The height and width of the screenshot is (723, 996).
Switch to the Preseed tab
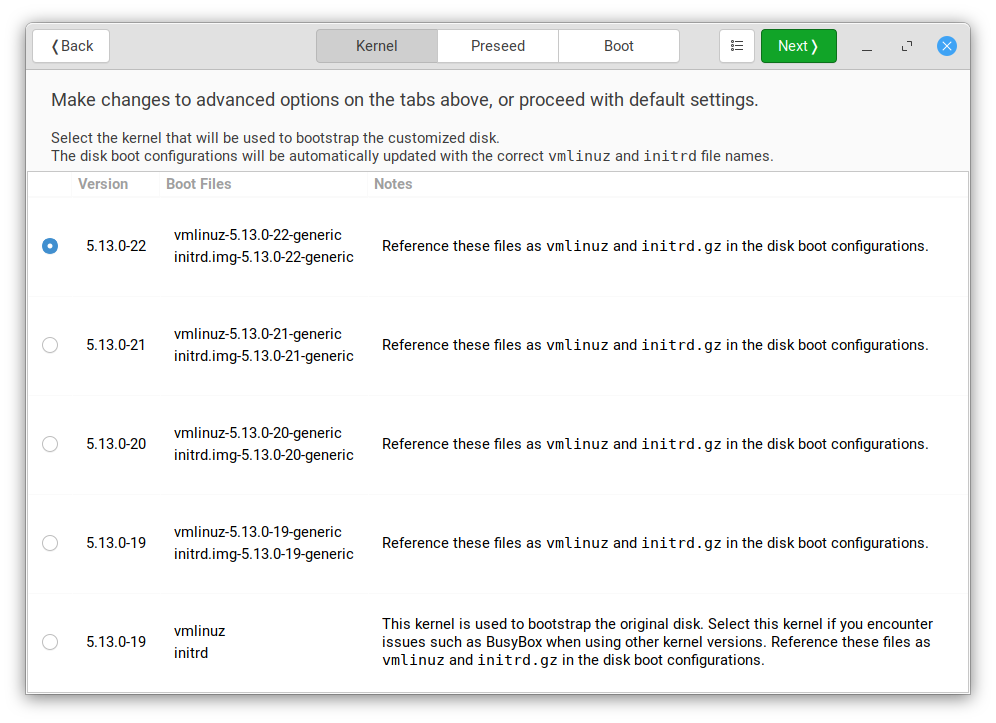pyautogui.click(x=498, y=46)
